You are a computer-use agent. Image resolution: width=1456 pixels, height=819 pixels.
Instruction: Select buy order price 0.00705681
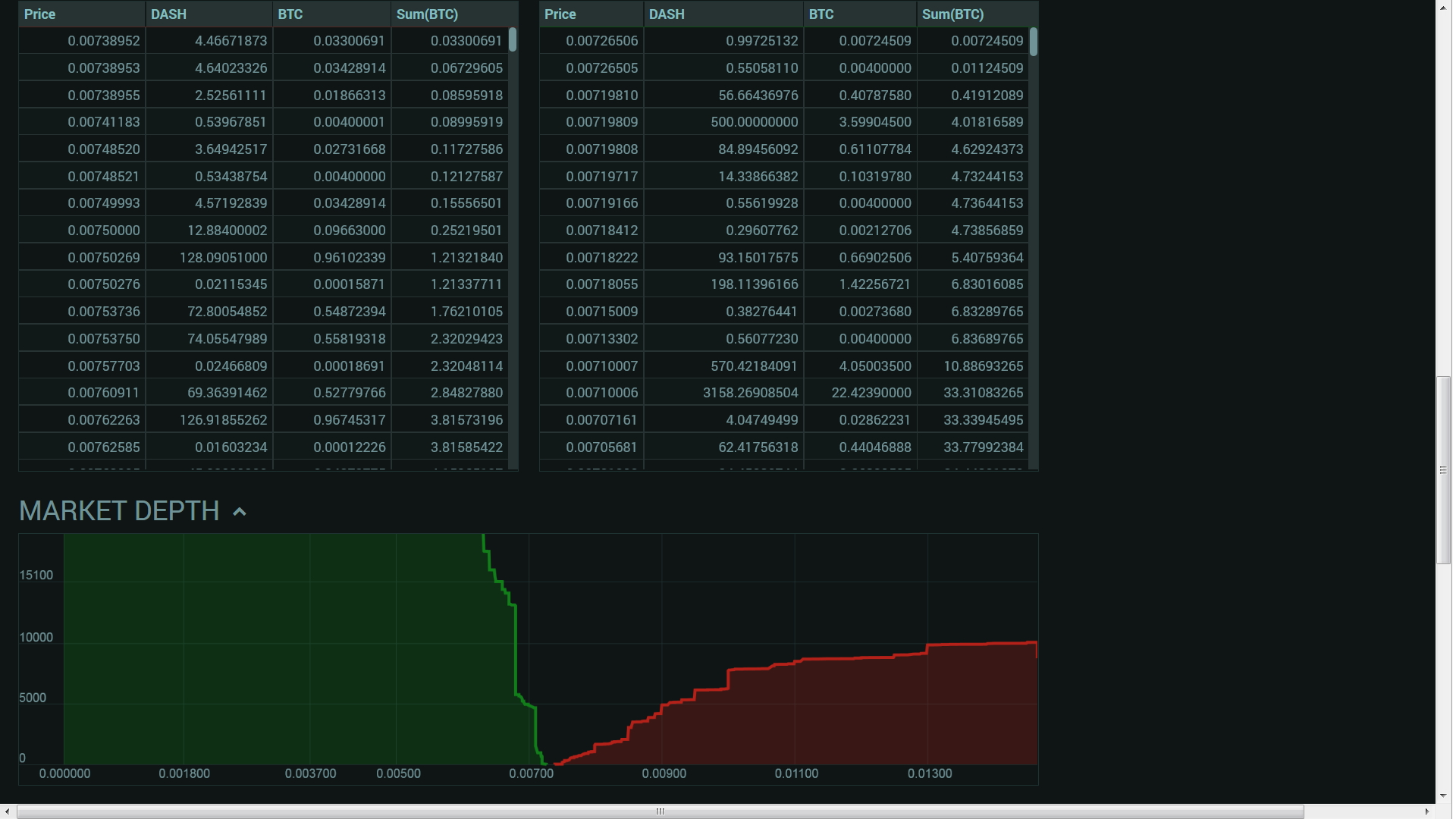602,447
